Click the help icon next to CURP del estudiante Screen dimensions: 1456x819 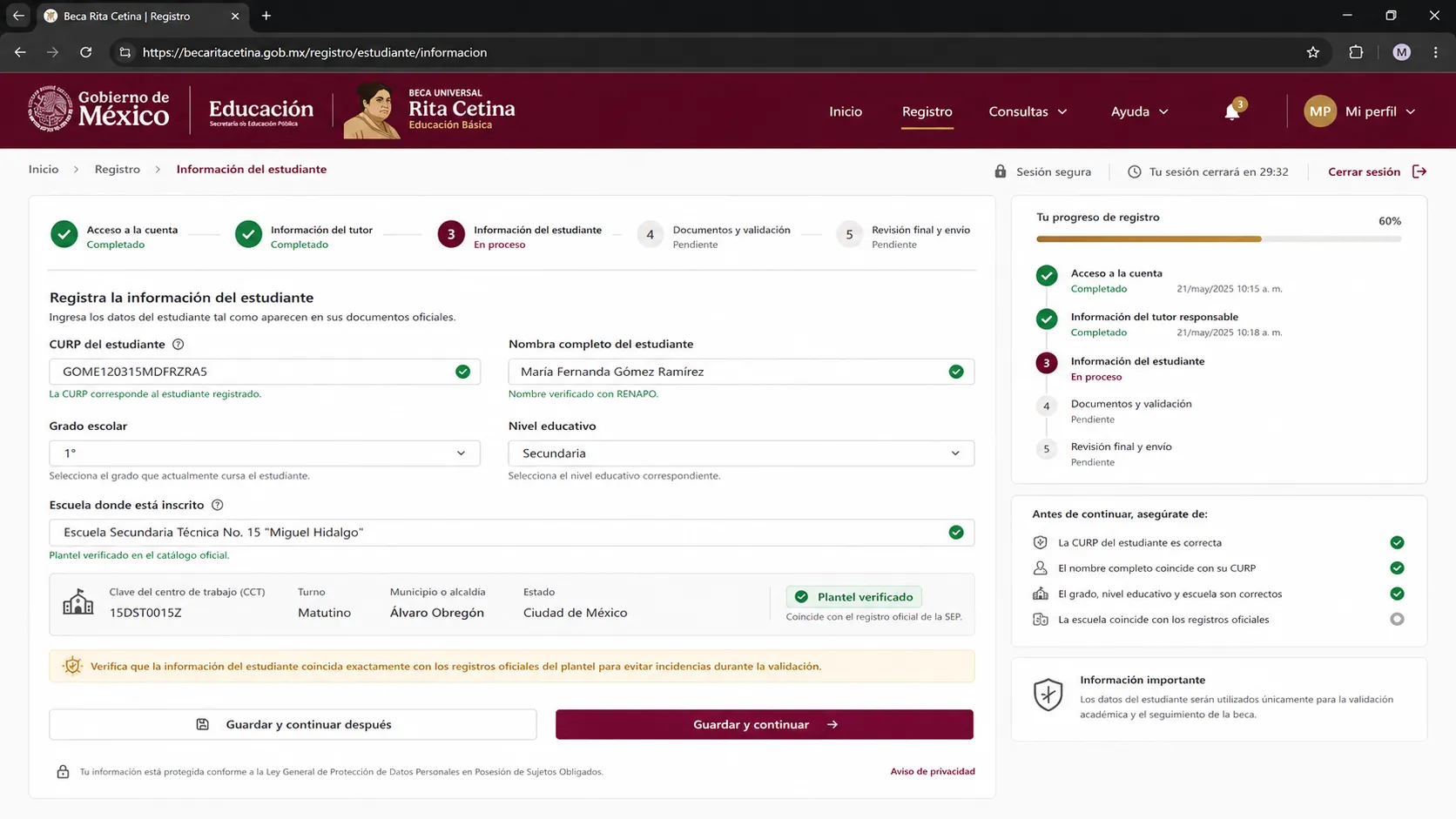click(178, 345)
